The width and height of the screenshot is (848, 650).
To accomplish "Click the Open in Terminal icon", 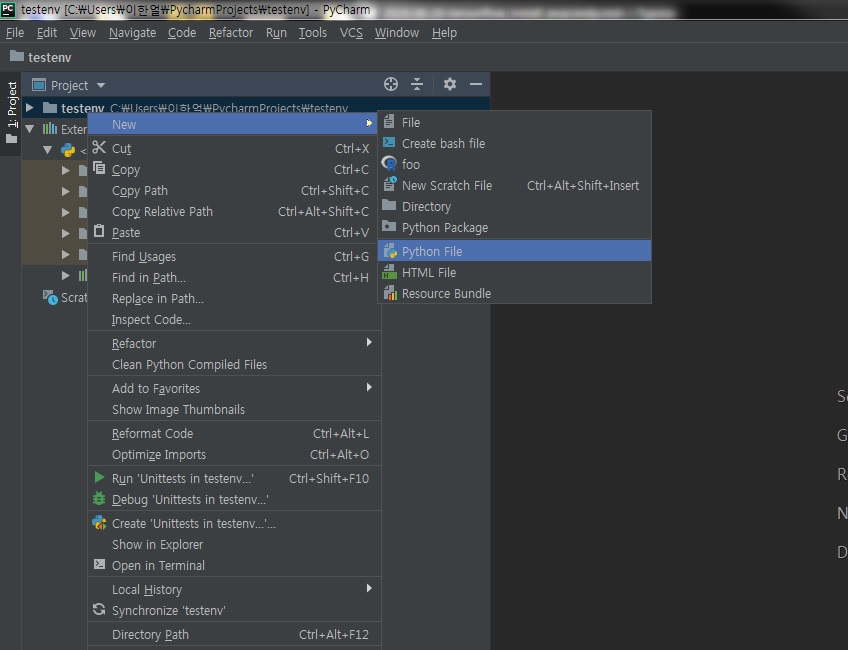I will [x=99, y=565].
